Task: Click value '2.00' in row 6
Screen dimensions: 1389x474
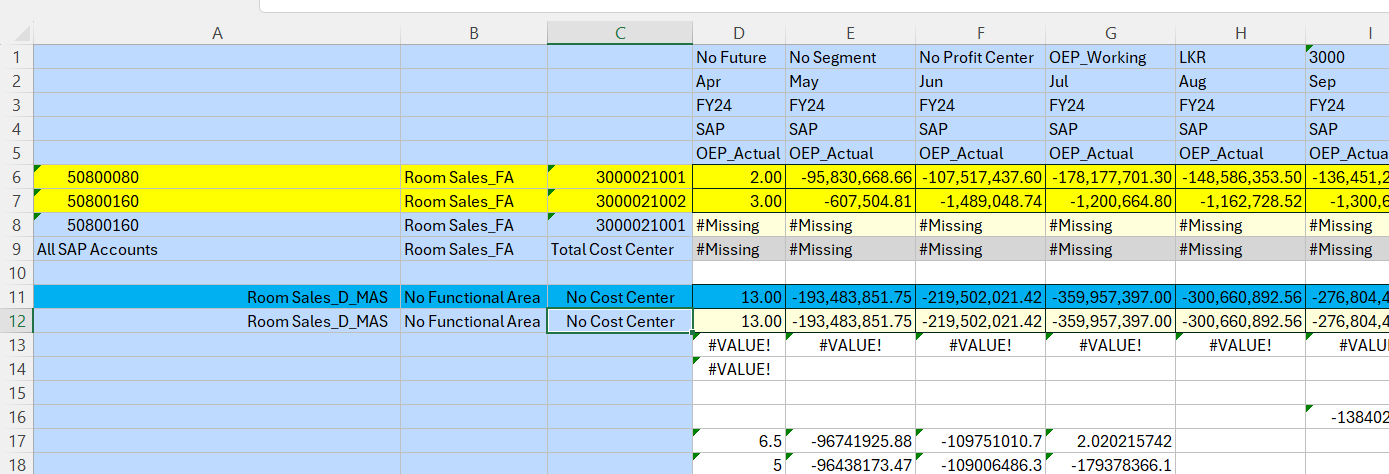Action: [739, 177]
